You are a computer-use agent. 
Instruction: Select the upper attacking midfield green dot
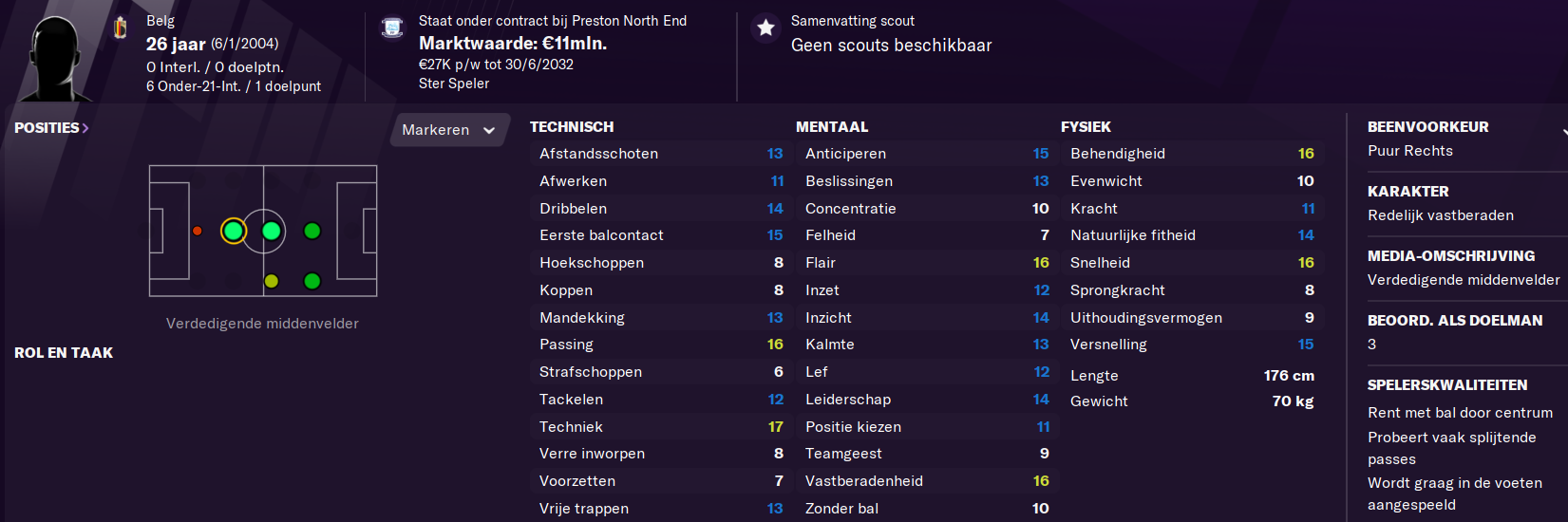tap(312, 231)
